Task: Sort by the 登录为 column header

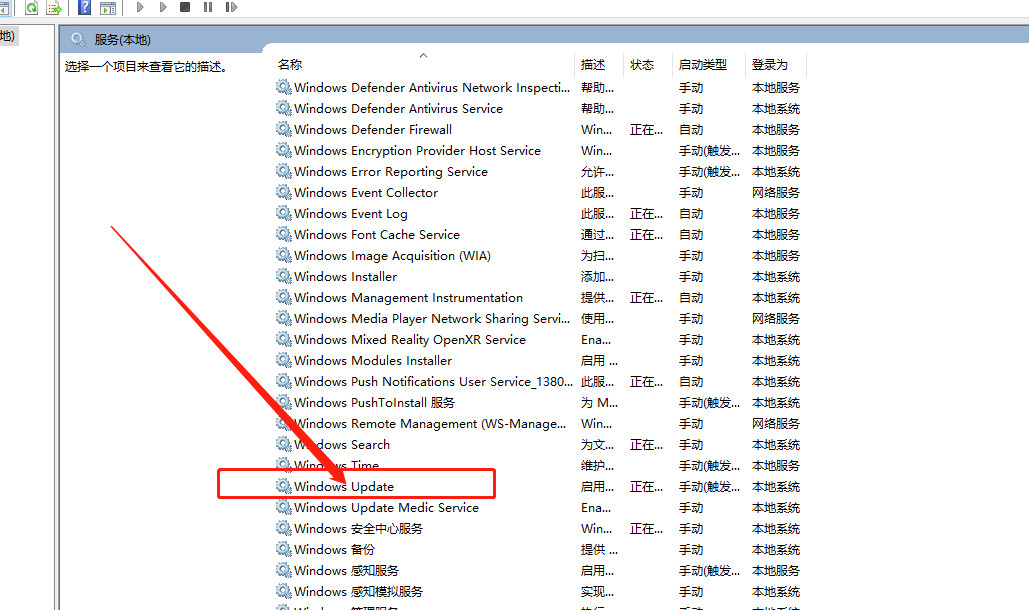Action: [770, 64]
